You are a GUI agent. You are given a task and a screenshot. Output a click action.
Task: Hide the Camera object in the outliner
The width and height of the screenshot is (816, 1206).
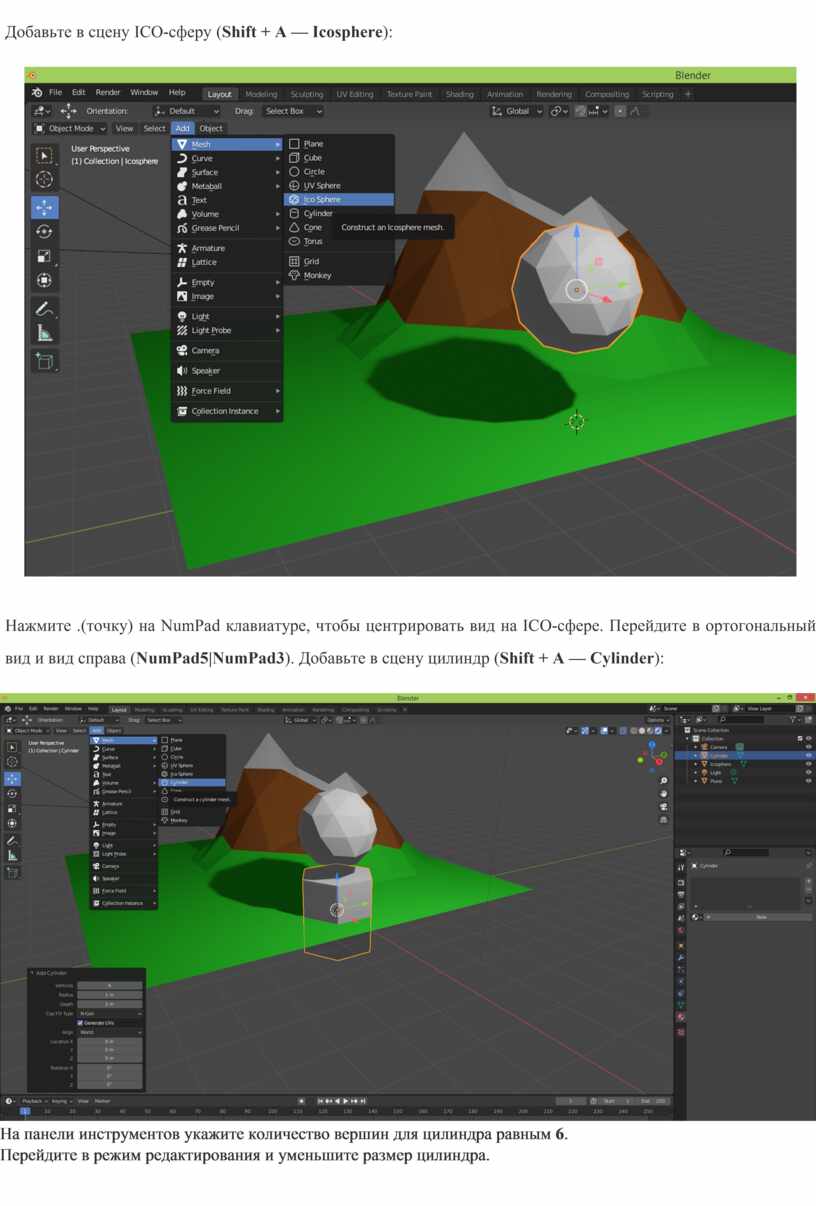808,747
